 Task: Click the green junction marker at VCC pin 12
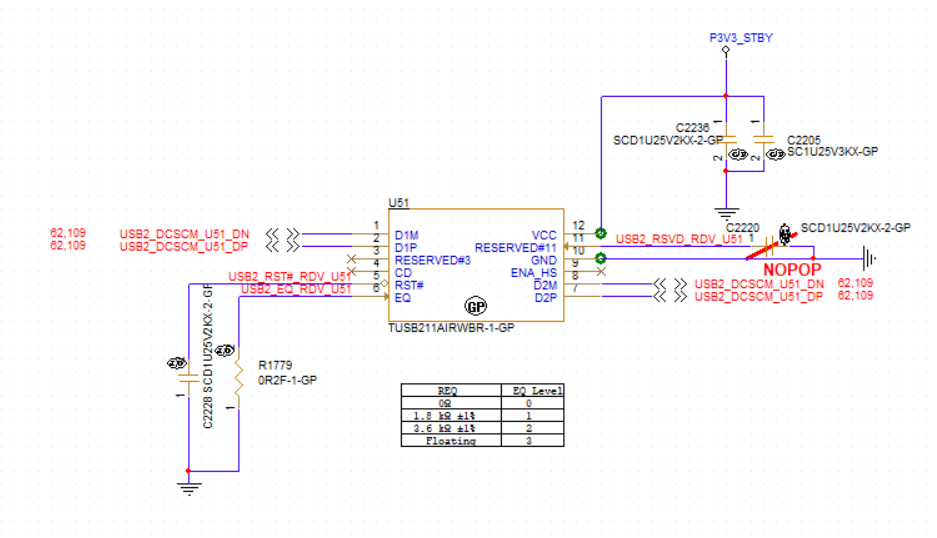pyautogui.click(x=601, y=233)
